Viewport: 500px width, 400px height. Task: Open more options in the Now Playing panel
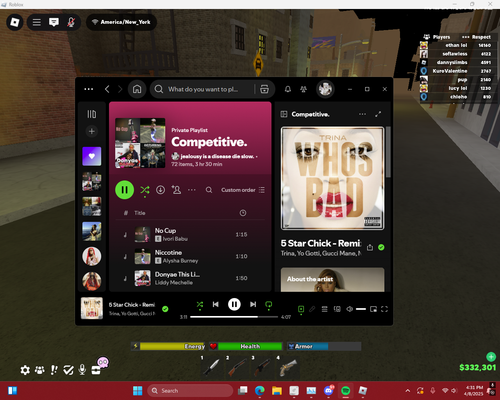pos(362,114)
